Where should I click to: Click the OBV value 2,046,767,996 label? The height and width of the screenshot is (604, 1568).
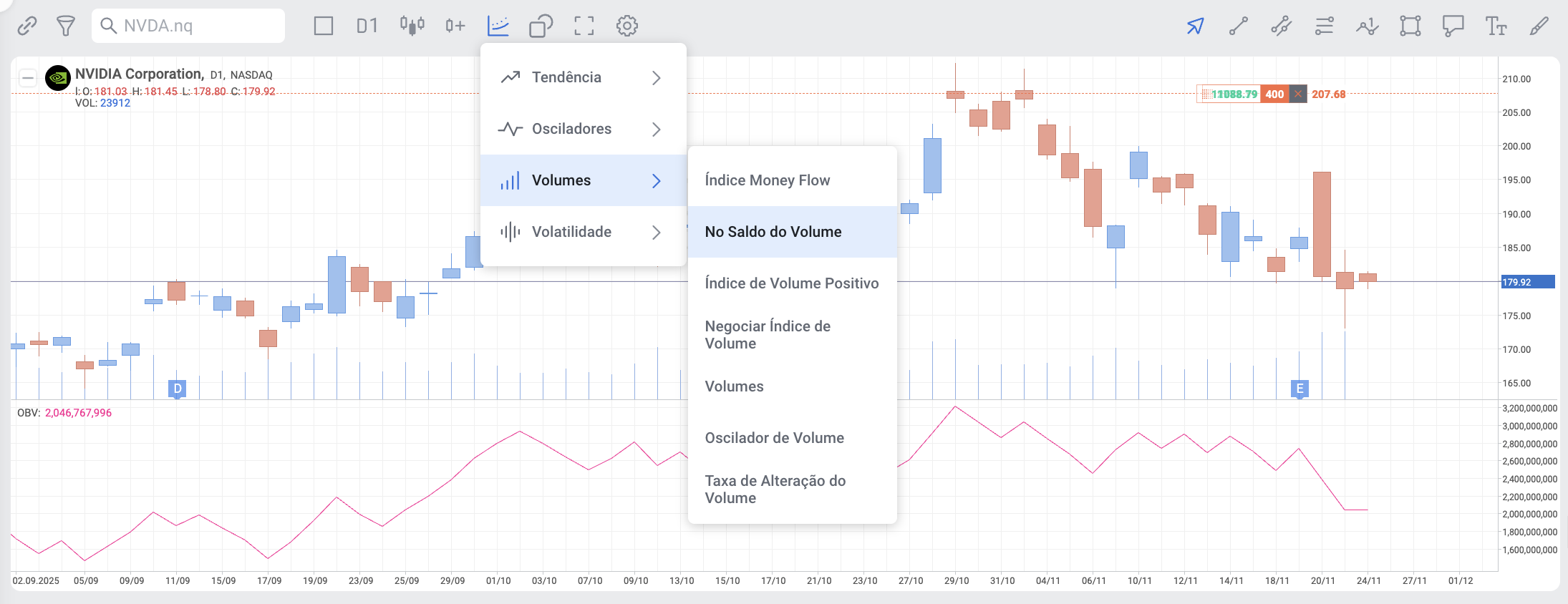(78, 413)
